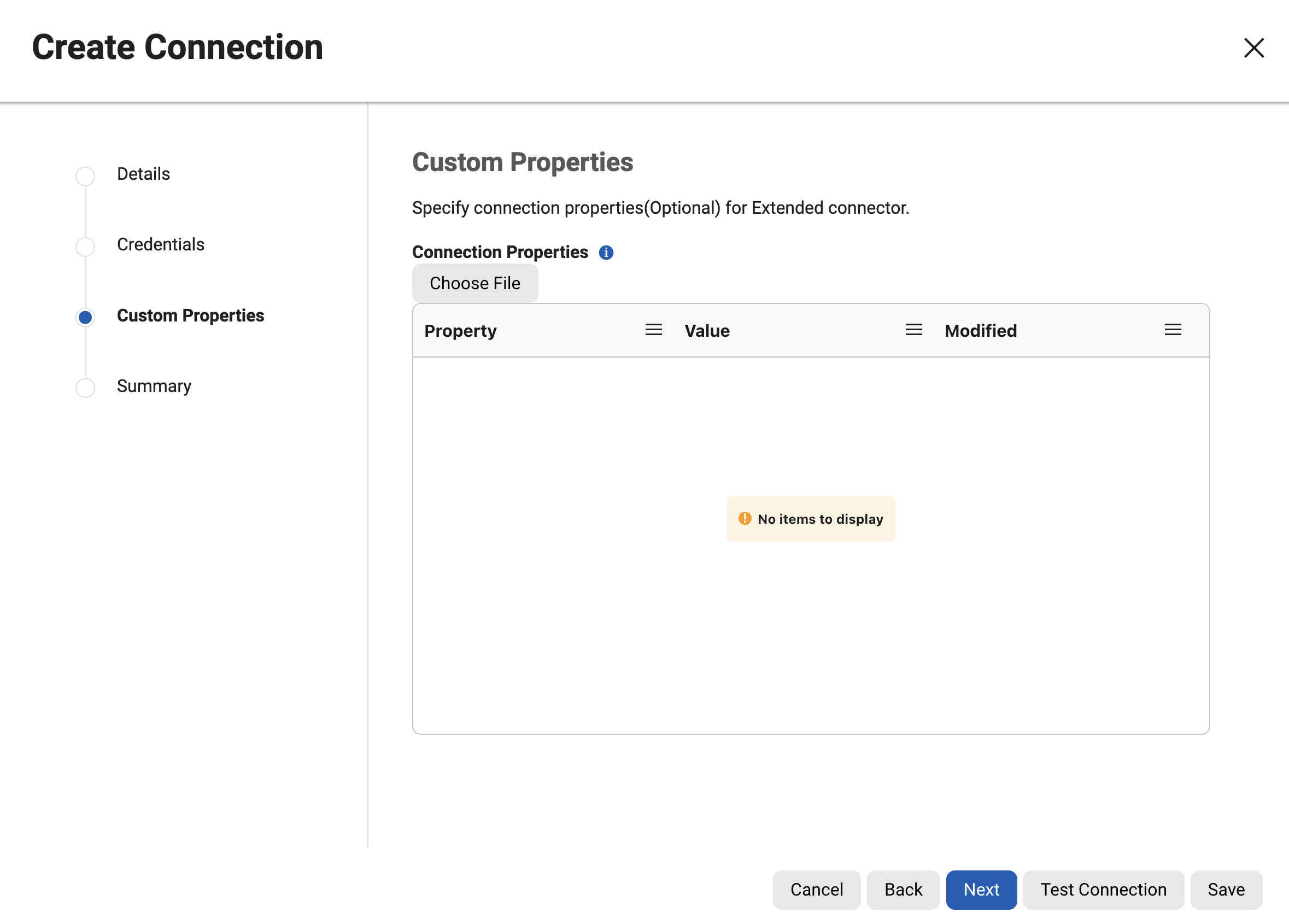
Task: Navigate to the Credentials step label
Action: [161, 244]
